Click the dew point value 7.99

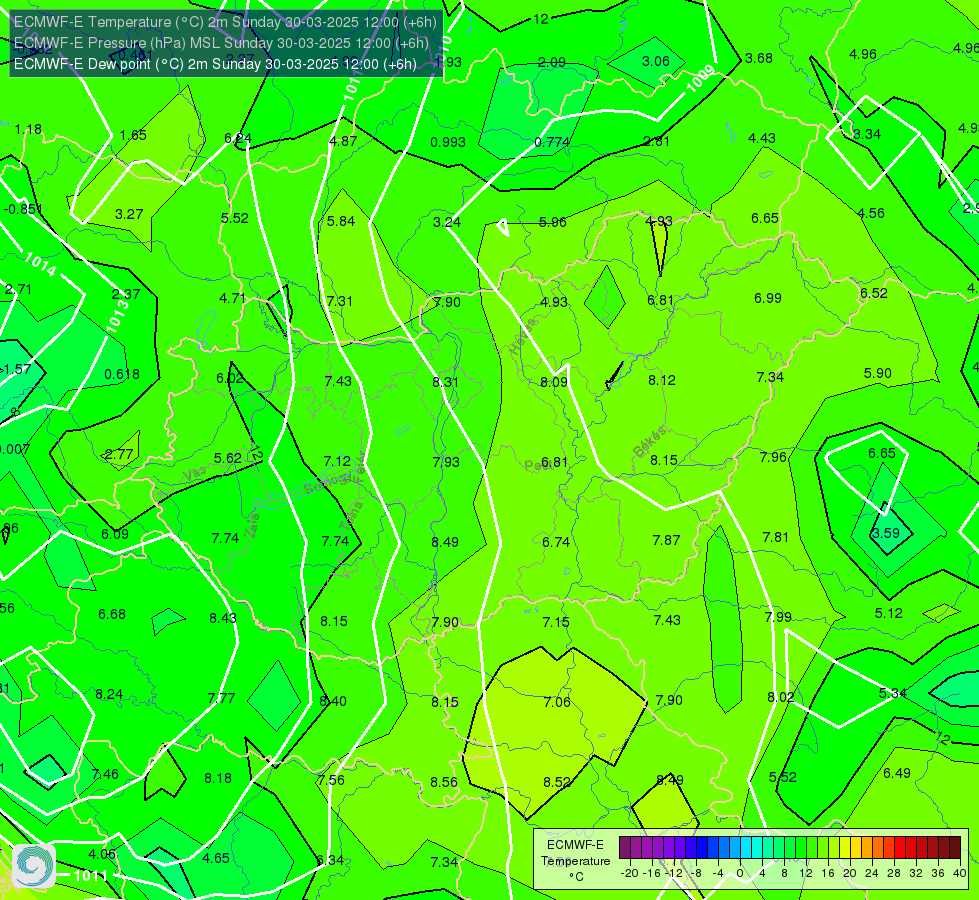pos(778,617)
